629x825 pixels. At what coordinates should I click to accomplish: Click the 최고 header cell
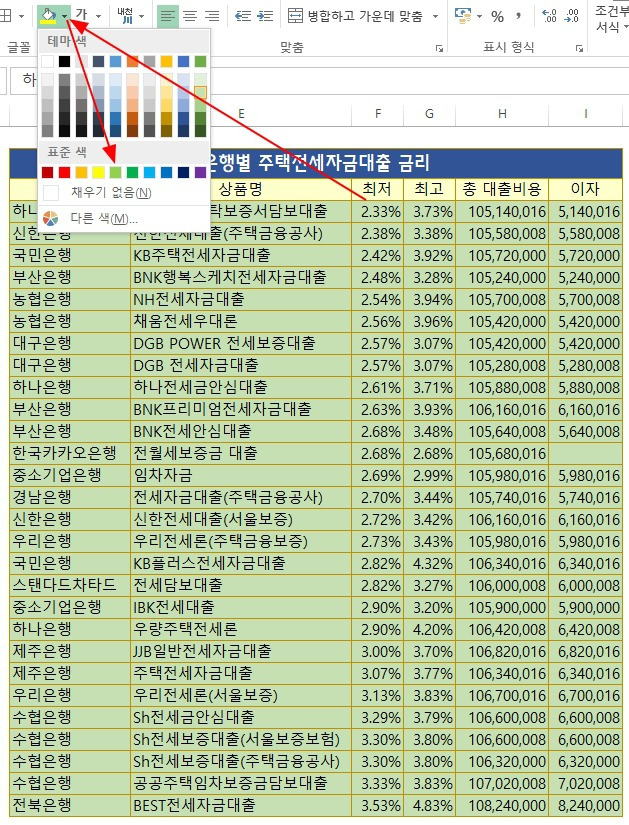coord(430,189)
